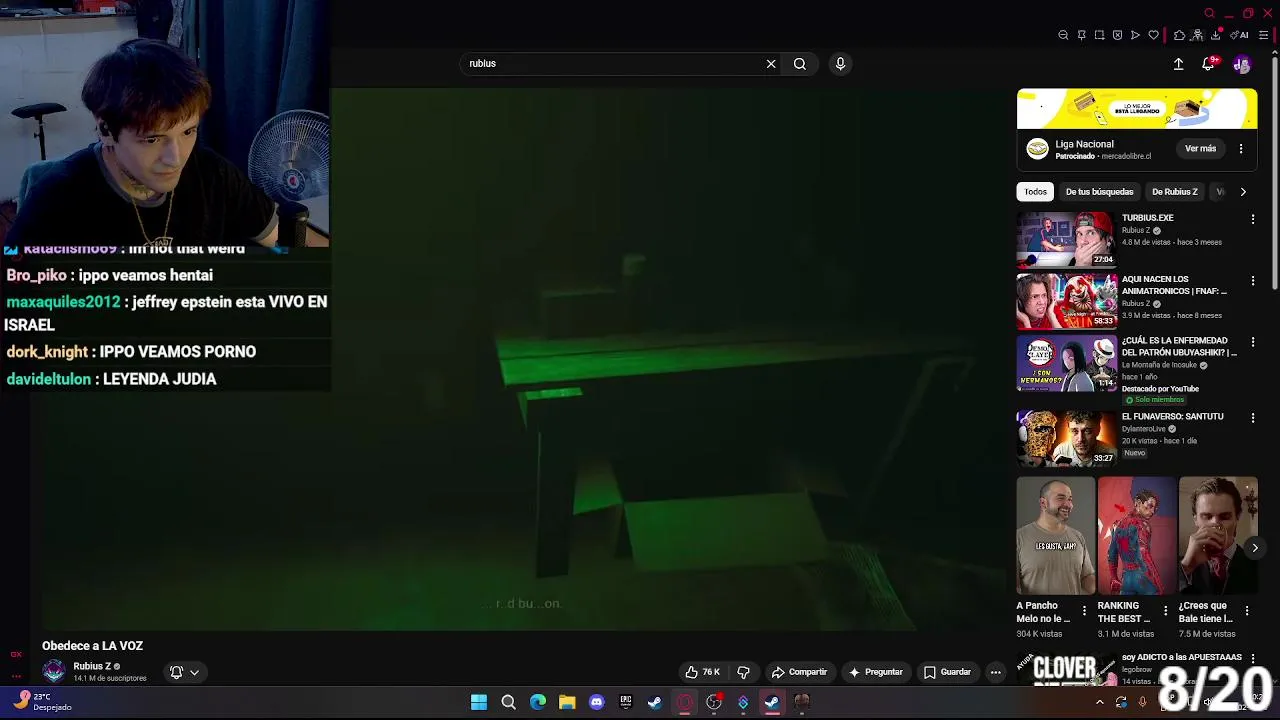The image size is (1280, 720).
Task: Open YouTube notifications bell
Action: pos(1208,64)
